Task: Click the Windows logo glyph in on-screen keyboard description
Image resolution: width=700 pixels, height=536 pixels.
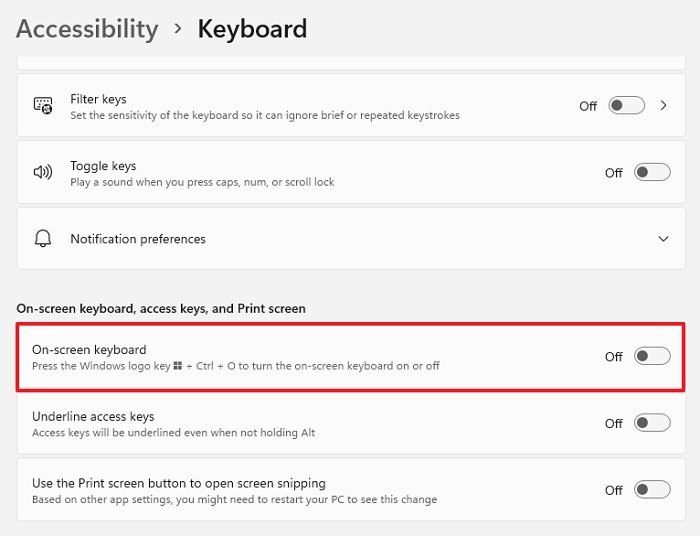Action: (177, 366)
